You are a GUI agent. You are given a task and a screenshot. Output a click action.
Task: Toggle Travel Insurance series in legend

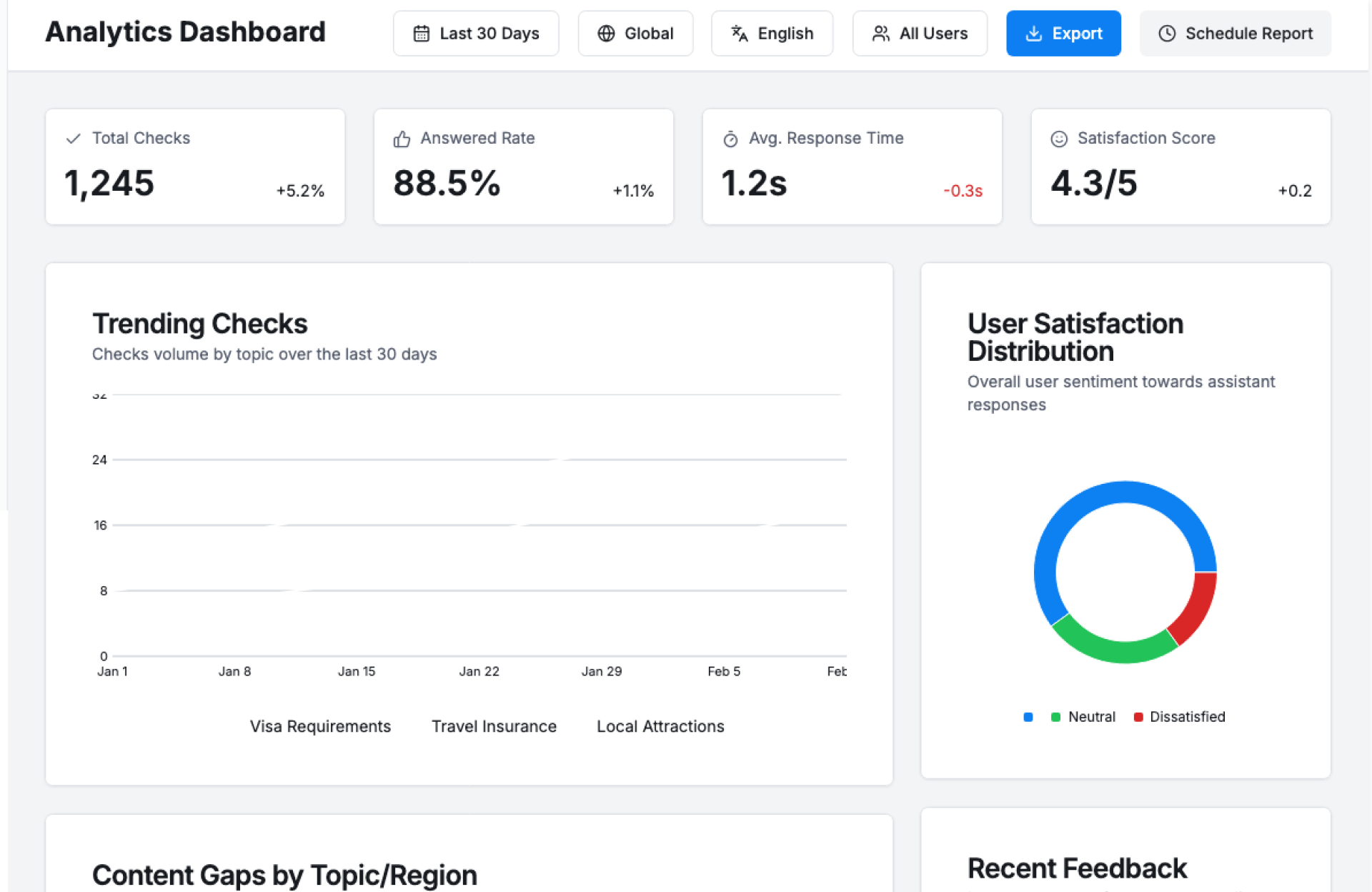(x=494, y=726)
